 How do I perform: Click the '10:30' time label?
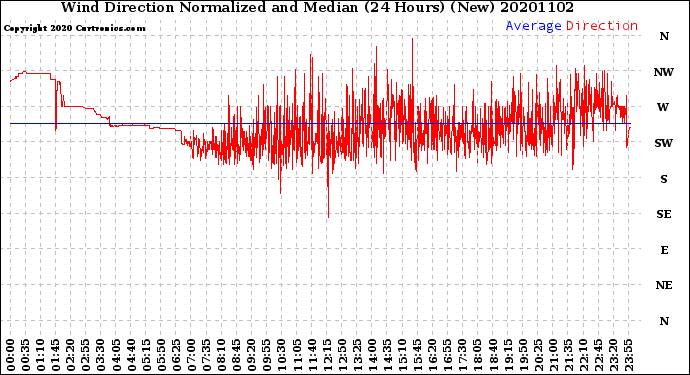[282, 355]
